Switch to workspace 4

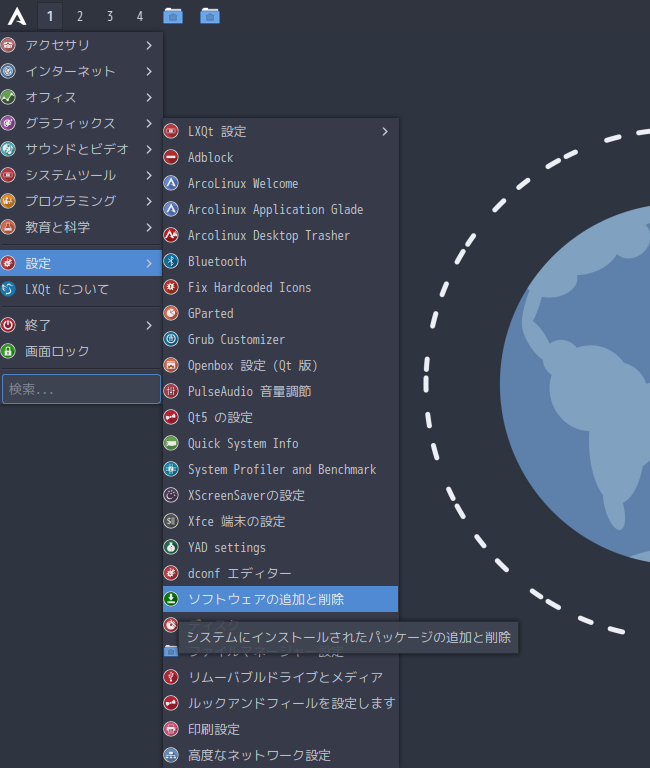(140, 16)
